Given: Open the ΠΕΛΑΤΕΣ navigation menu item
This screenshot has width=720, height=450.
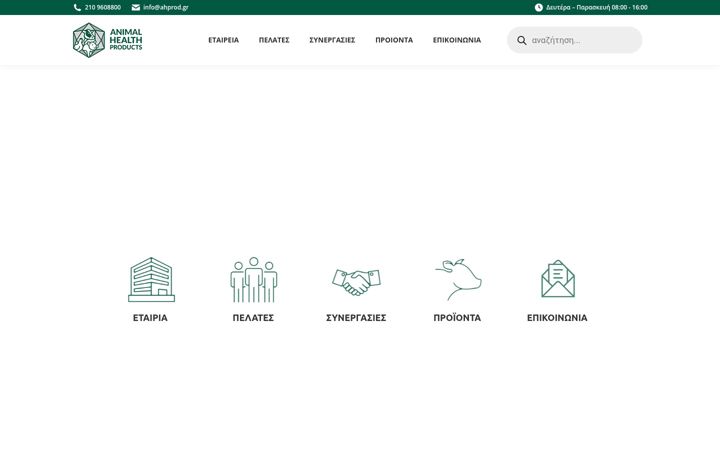Looking at the screenshot, I should [274, 40].
